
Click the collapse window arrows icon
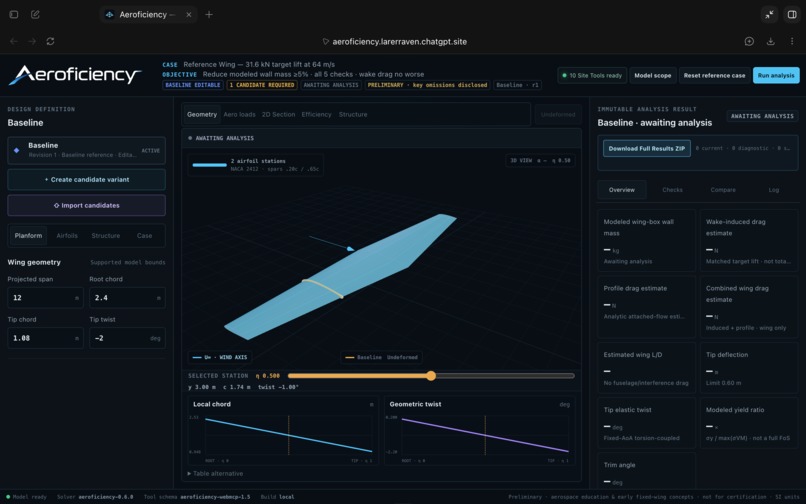click(769, 14)
